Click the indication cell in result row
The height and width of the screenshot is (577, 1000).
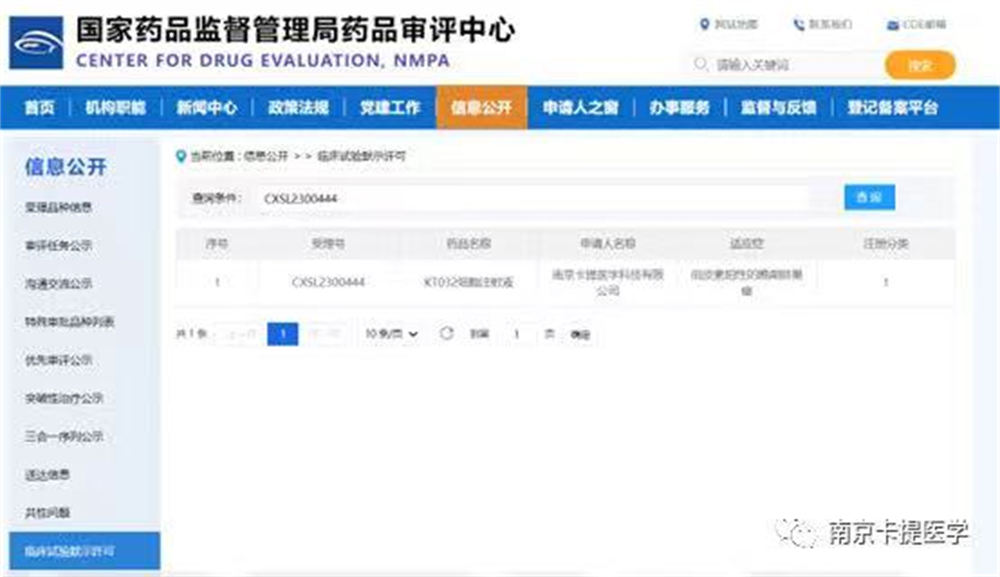click(x=746, y=282)
